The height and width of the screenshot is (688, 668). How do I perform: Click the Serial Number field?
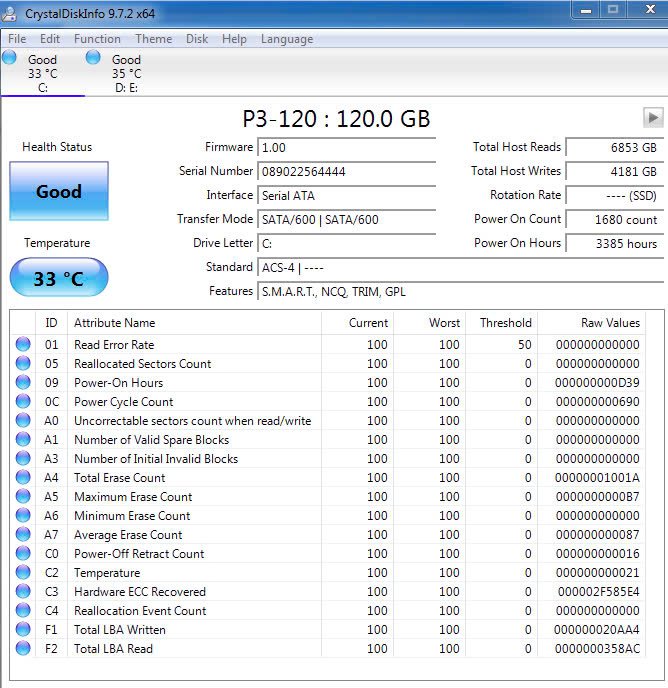pos(346,171)
